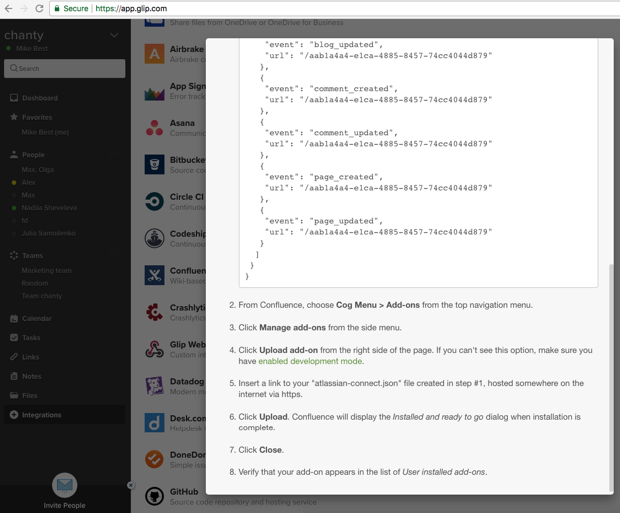This screenshot has width=620, height=513.
Task: Add a person with People plus icon
Action: (115, 154)
